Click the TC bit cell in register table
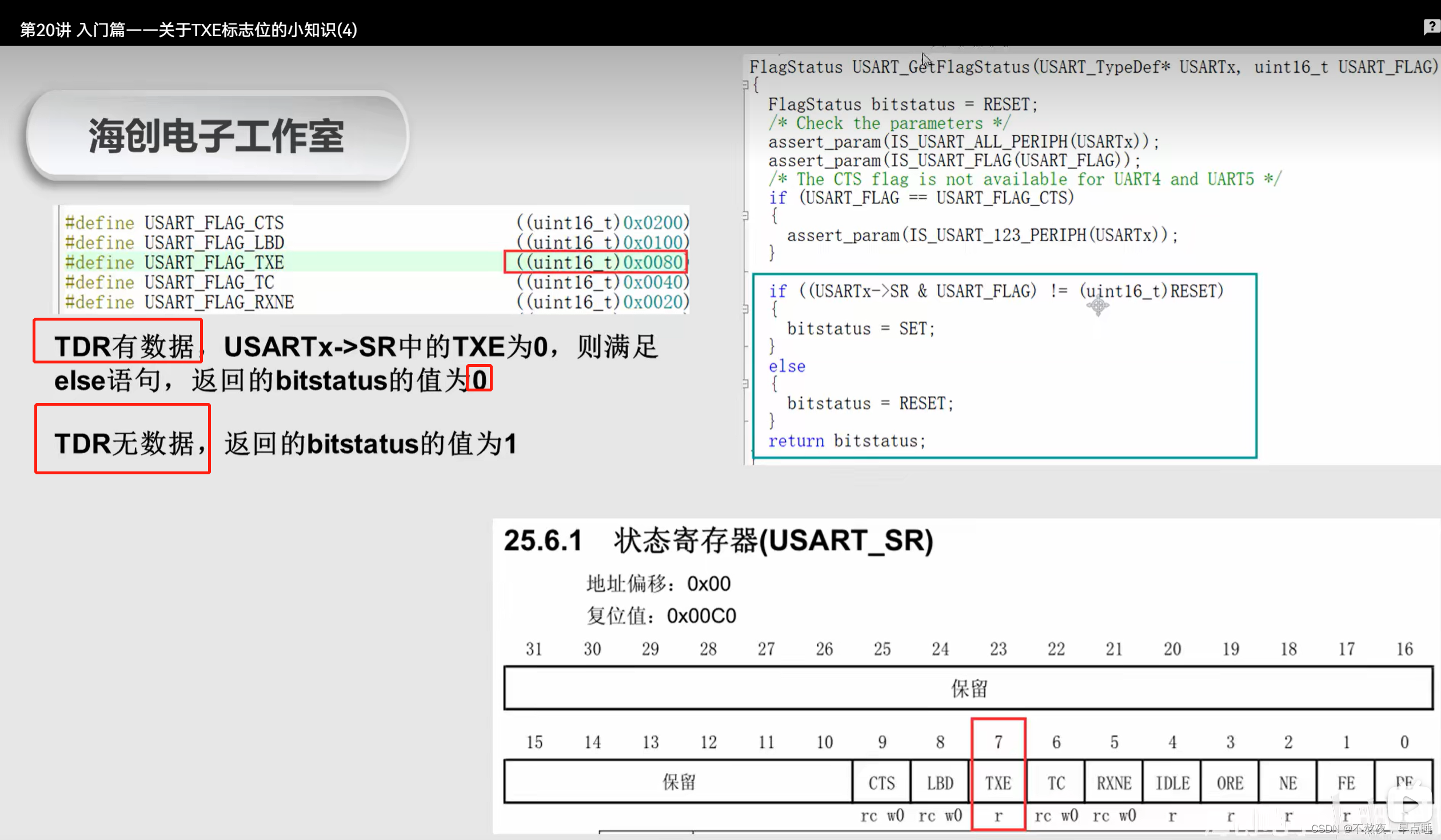Screen dimensions: 1441x840 pyautogui.click(x=1056, y=782)
